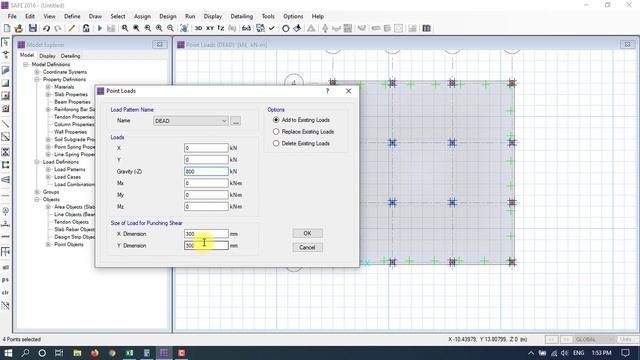Click the elevation view icon beside XY
640x360 pixels.
click(221, 28)
